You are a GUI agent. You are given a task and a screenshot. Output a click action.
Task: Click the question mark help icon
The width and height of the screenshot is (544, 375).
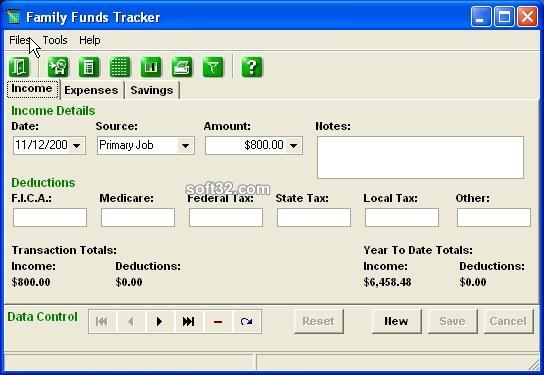click(x=252, y=67)
